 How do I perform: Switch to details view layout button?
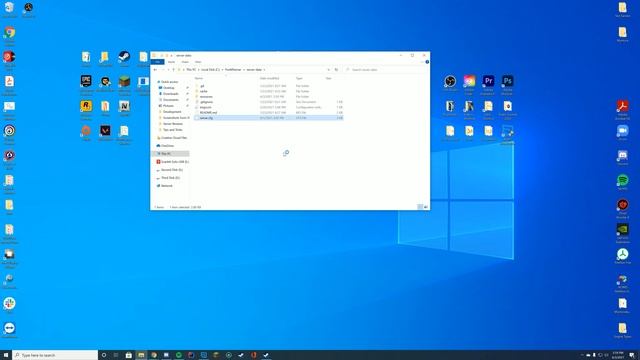coord(420,207)
